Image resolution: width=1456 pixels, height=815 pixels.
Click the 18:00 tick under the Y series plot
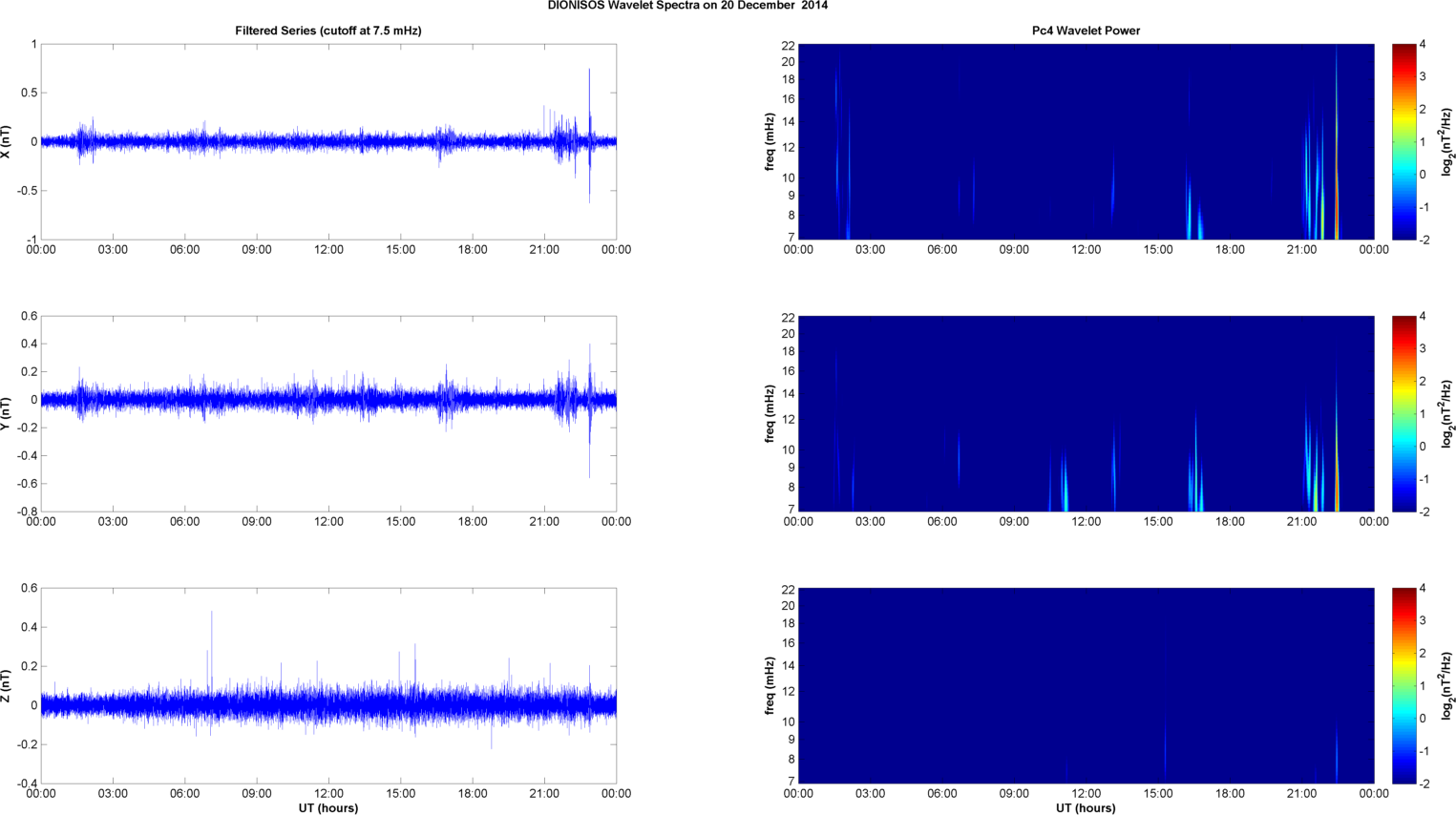pos(473,522)
